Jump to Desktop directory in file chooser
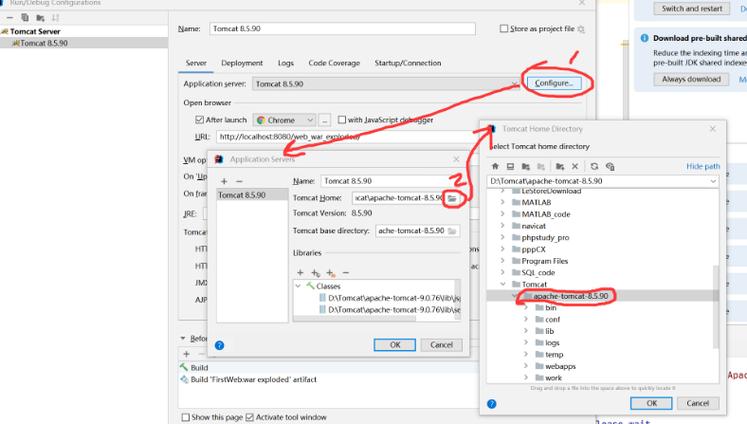 (x=510, y=166)
